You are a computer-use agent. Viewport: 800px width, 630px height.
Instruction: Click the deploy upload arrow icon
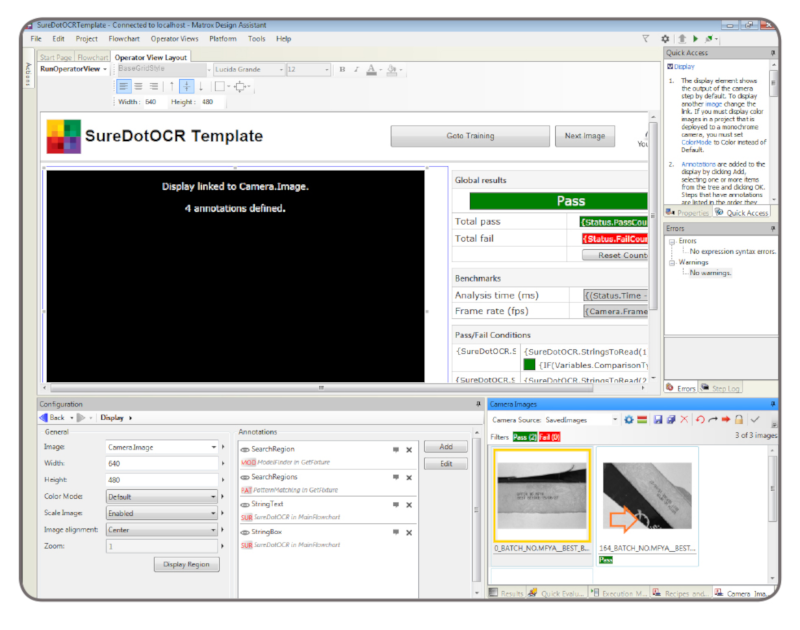coord(682,39)
